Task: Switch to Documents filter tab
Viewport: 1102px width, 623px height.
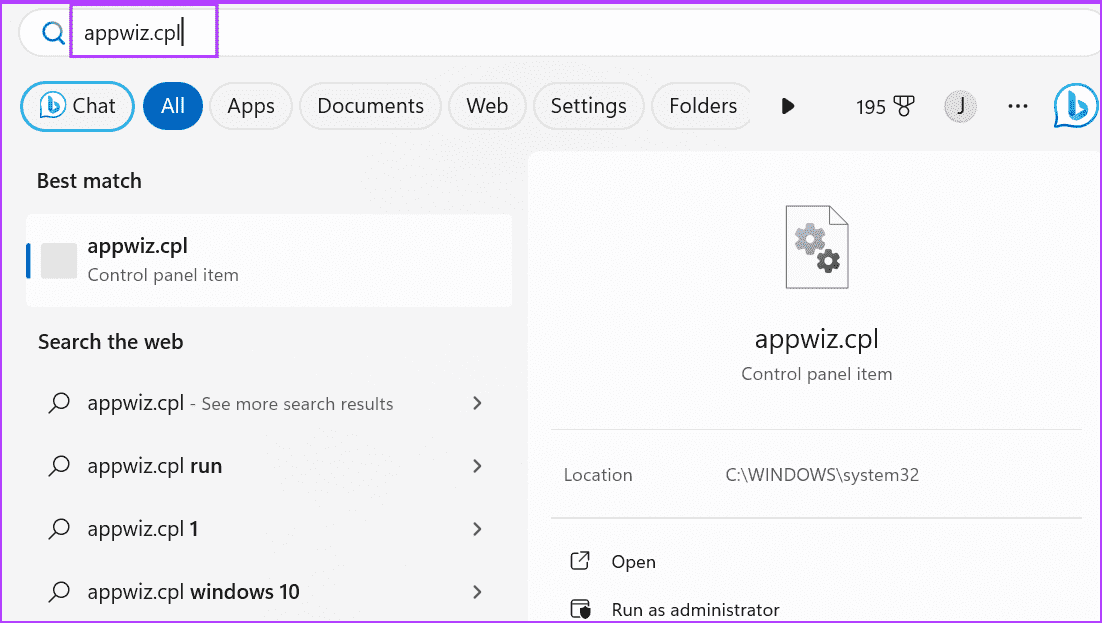Action: pos(370,106)
